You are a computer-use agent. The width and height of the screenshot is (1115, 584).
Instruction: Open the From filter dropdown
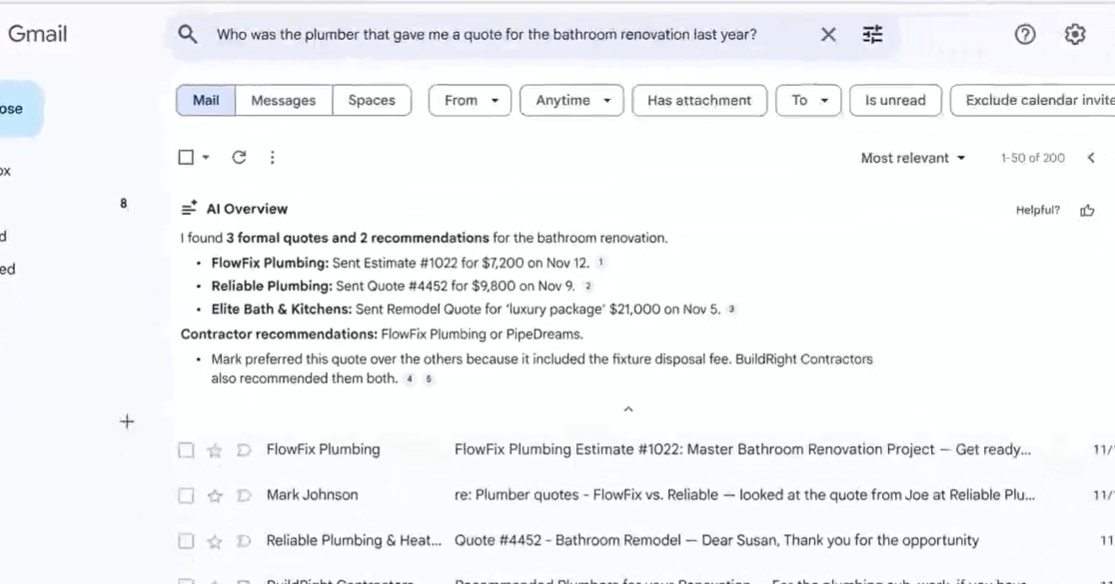coord(470,100)
